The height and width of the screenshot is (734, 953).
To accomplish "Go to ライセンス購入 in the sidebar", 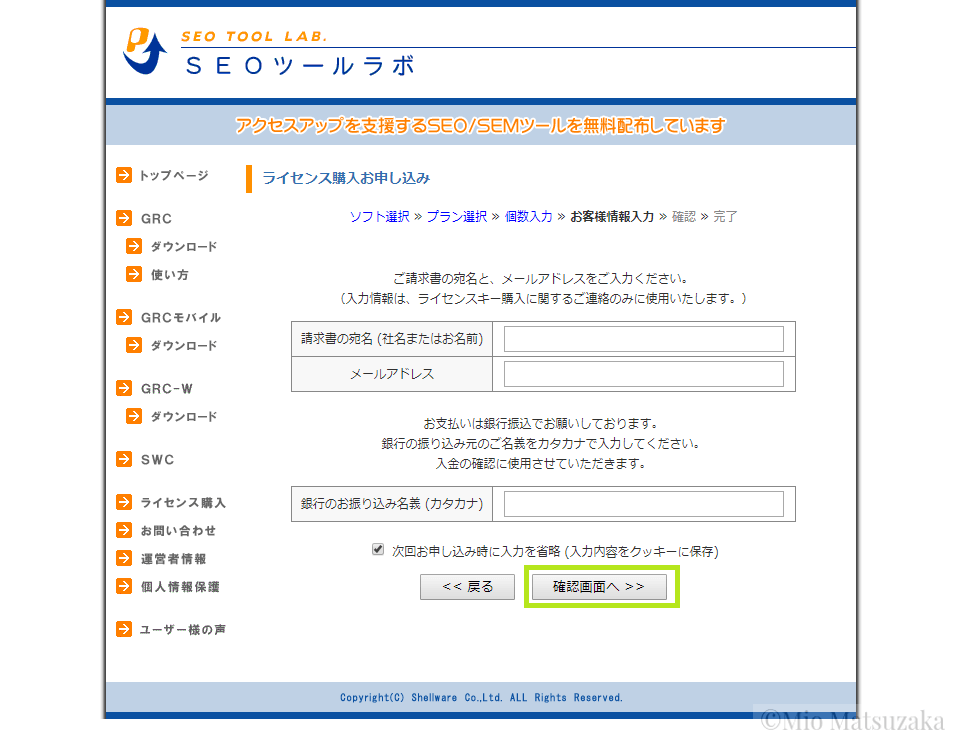I will (183, 503).
